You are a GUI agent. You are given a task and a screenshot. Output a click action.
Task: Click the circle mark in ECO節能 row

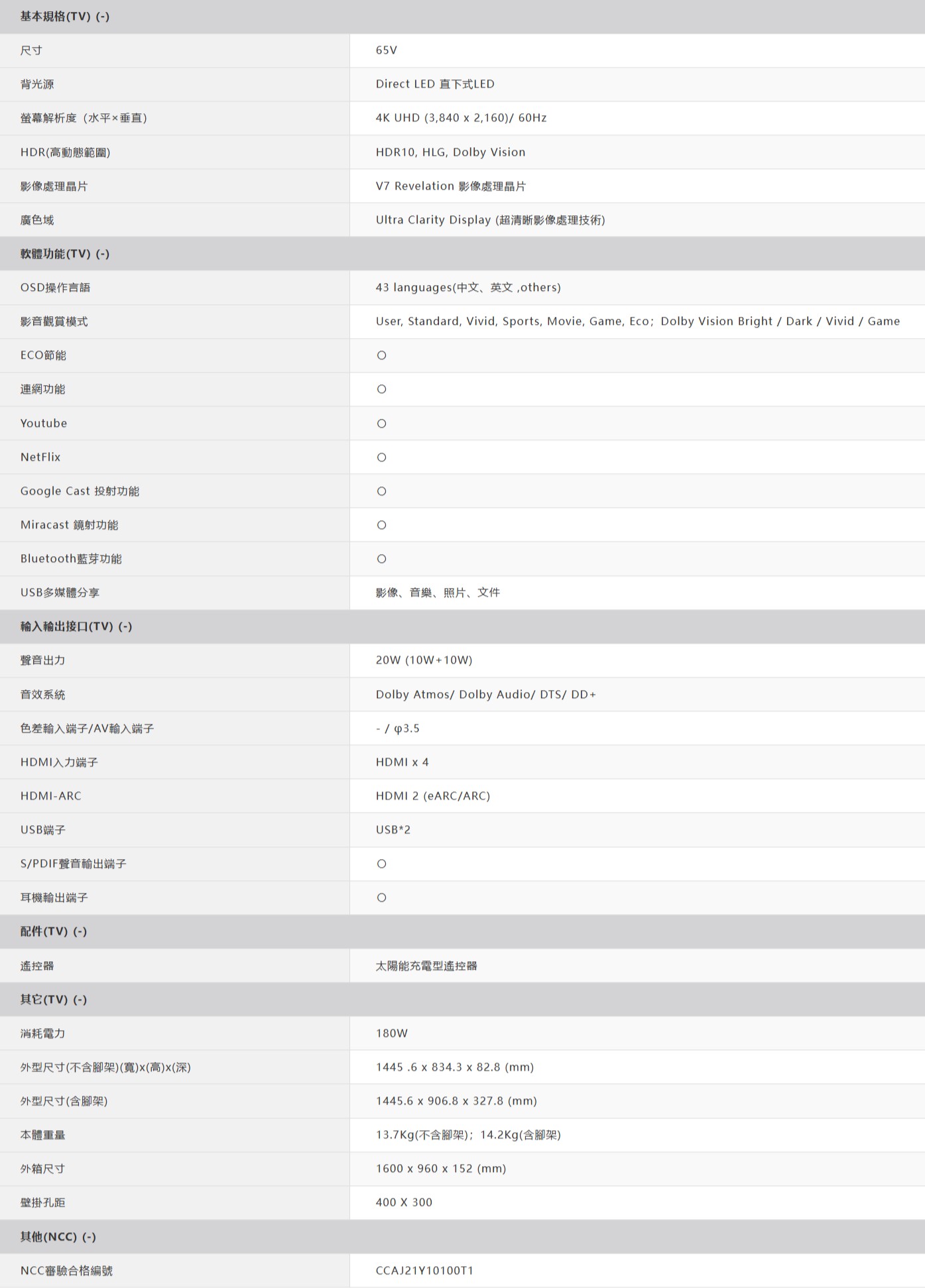pos(381,355)
